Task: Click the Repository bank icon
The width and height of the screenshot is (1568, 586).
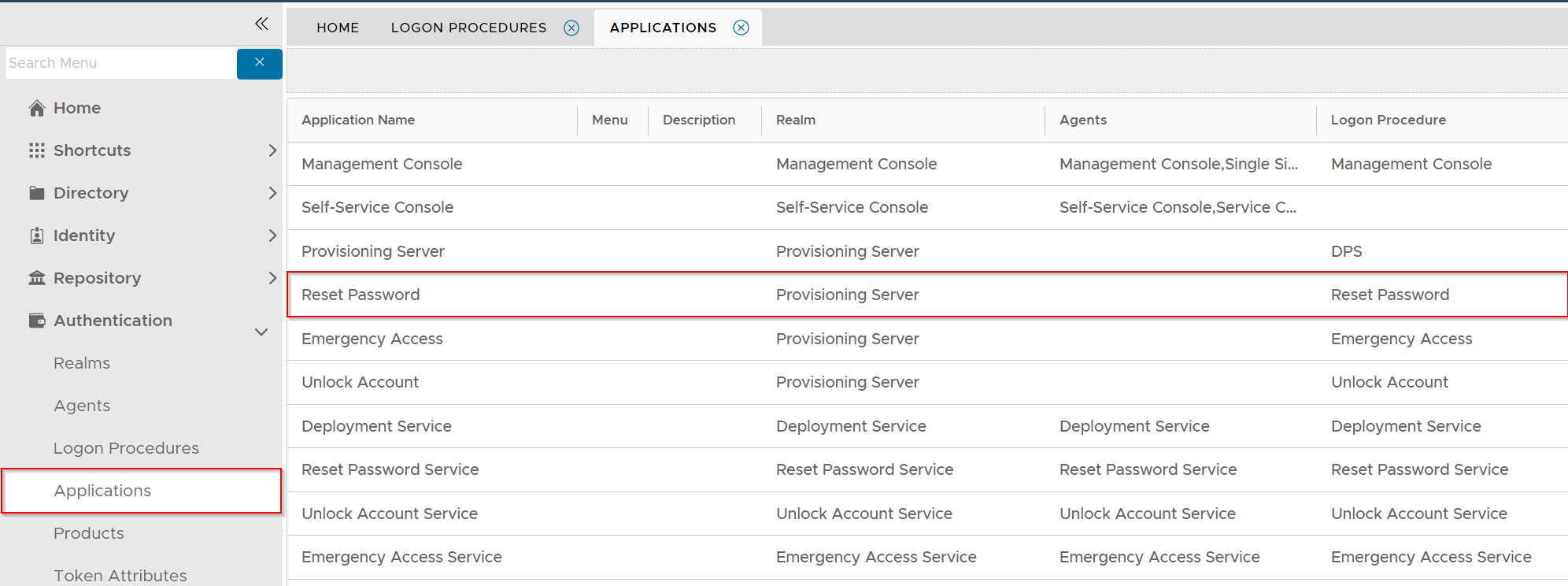Action: click(x=36, y=278)
